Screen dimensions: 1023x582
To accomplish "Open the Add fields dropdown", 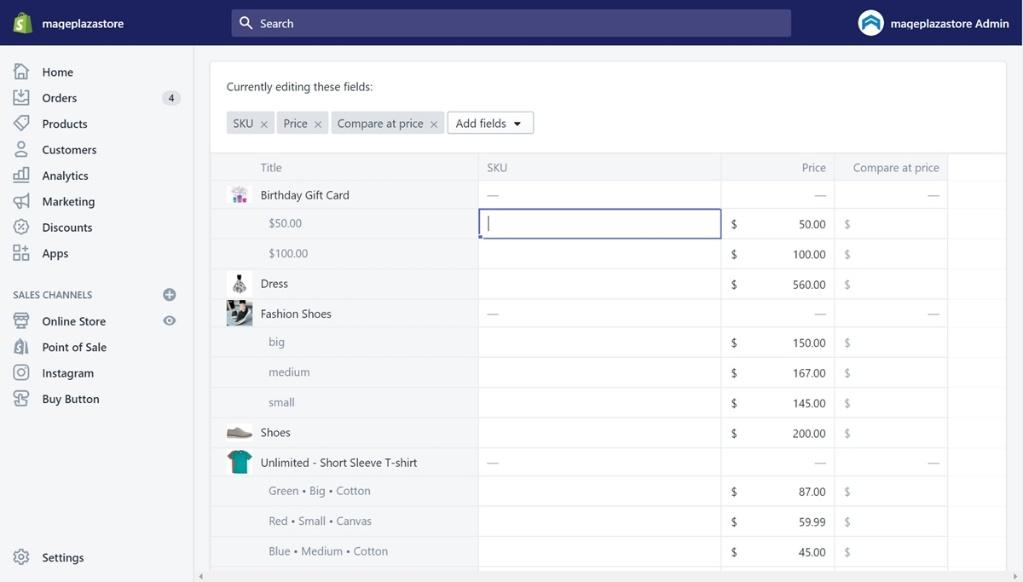I will click(x=489, y=122).
